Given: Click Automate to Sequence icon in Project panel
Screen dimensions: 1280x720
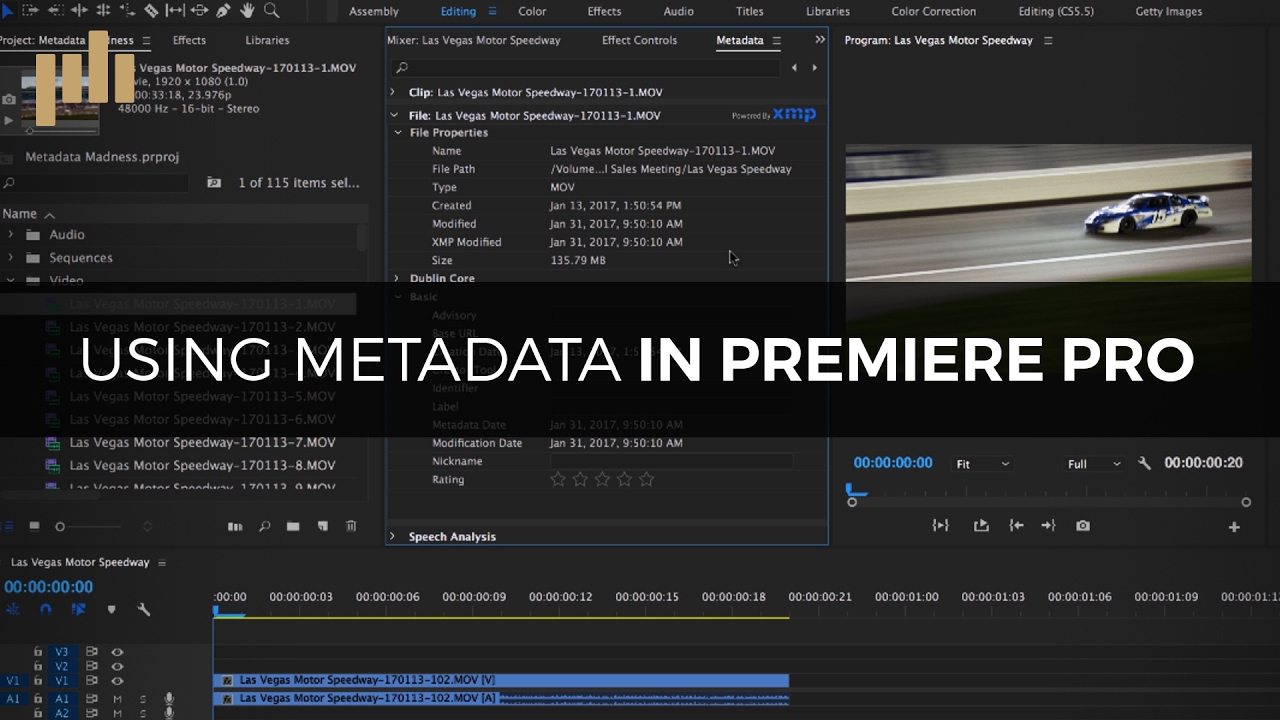Looking at the screenshot, I should tap(235, 526).
